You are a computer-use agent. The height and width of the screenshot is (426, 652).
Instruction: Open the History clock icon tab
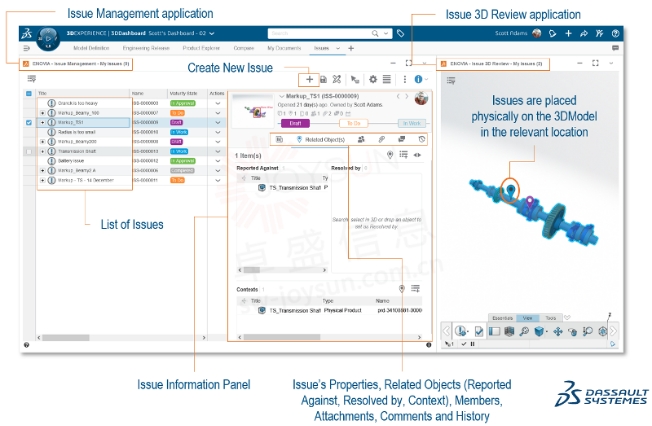422,139
